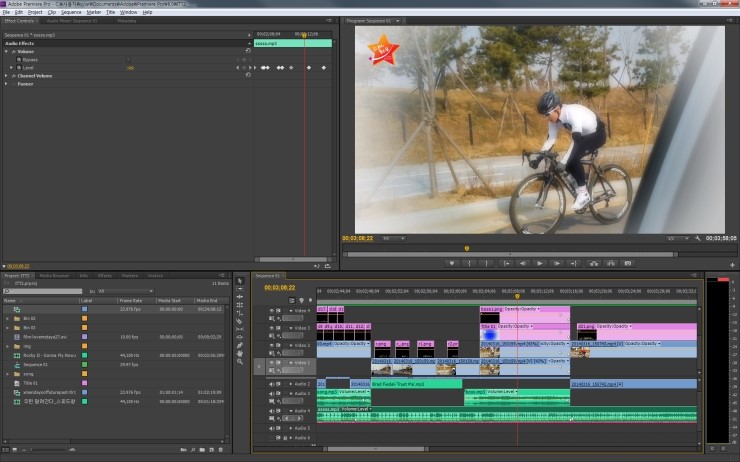
Task: Expand Channel Volume effect
Action: pyautogui.click(x=6, y=76)
